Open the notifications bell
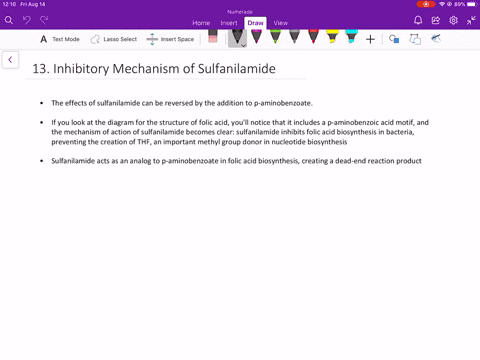Image resolution: width=480 pixels, height=360 pixels. 418,20
